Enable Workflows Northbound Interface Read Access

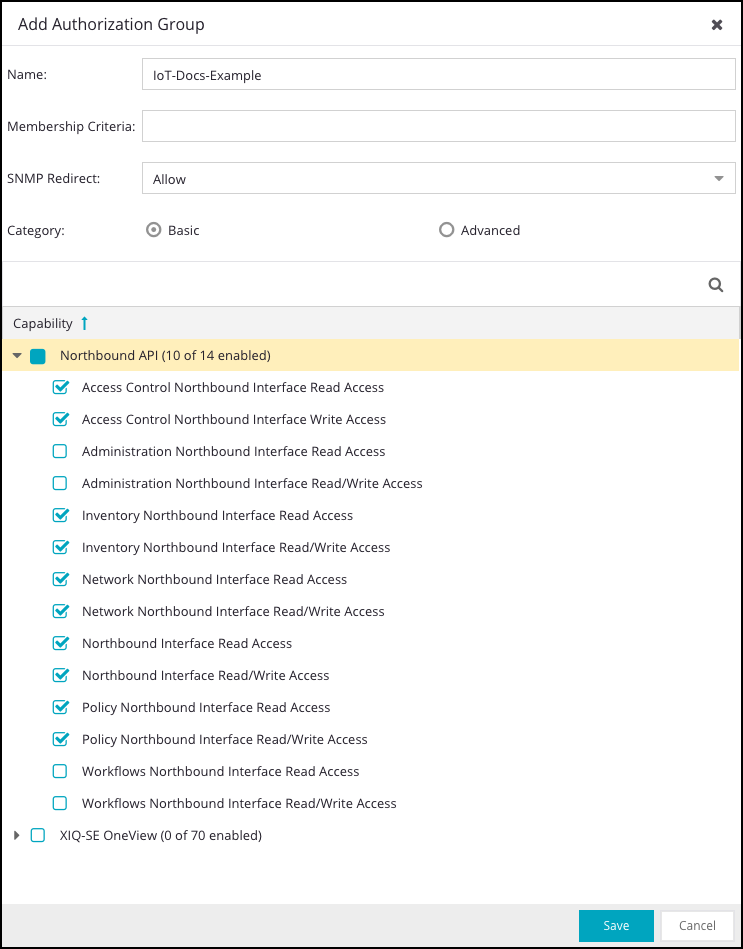pyautogui.click(x=60, y=771)
